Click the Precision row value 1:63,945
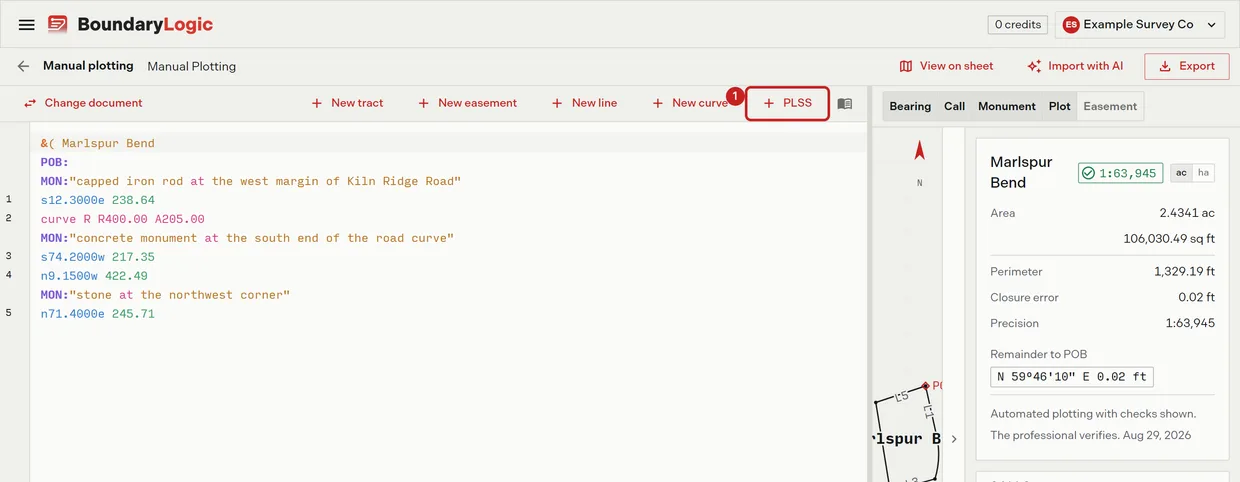This screenshot has width=1240, height=482. pyautogui.click(x=1190, y=323)
